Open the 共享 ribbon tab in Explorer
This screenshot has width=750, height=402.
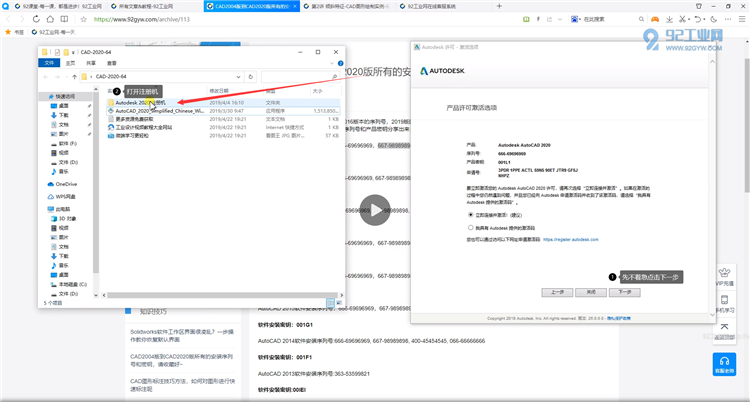point(91,63)
